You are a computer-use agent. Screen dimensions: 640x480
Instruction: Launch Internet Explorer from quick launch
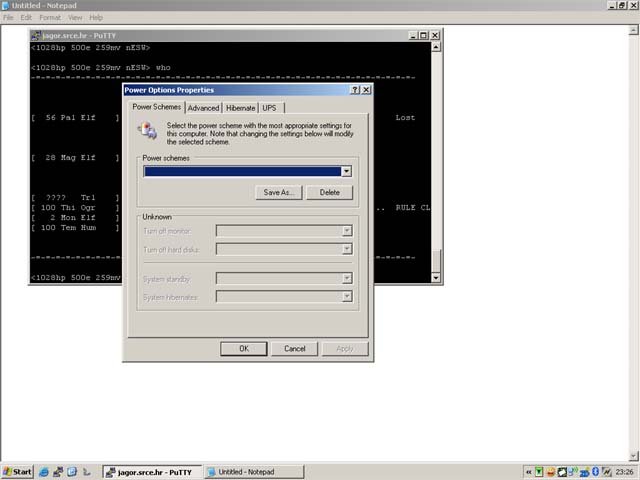[44, 472]
